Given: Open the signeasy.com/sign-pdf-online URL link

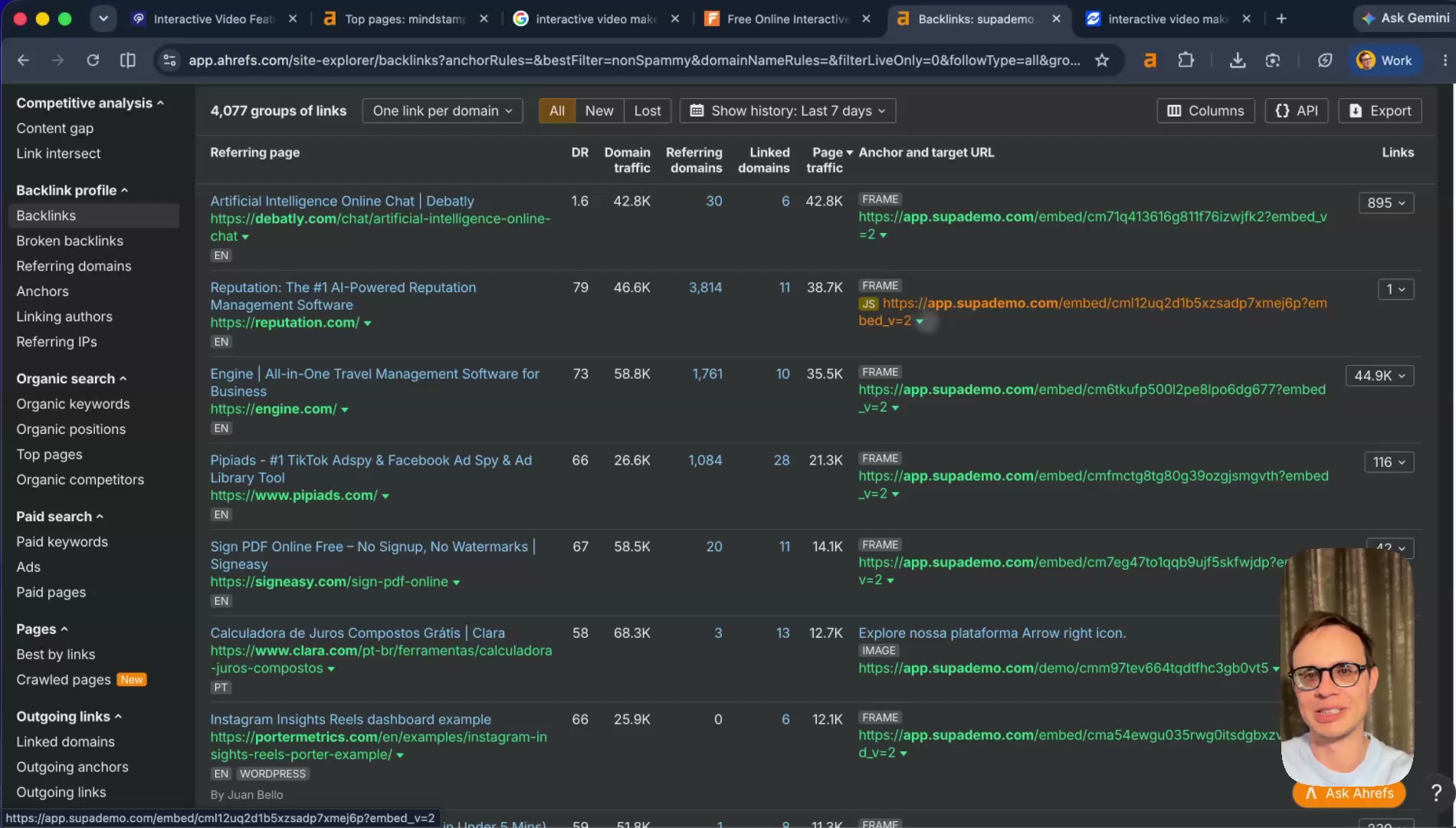Looking at the screenshot, I should click(x=329, y=582).
